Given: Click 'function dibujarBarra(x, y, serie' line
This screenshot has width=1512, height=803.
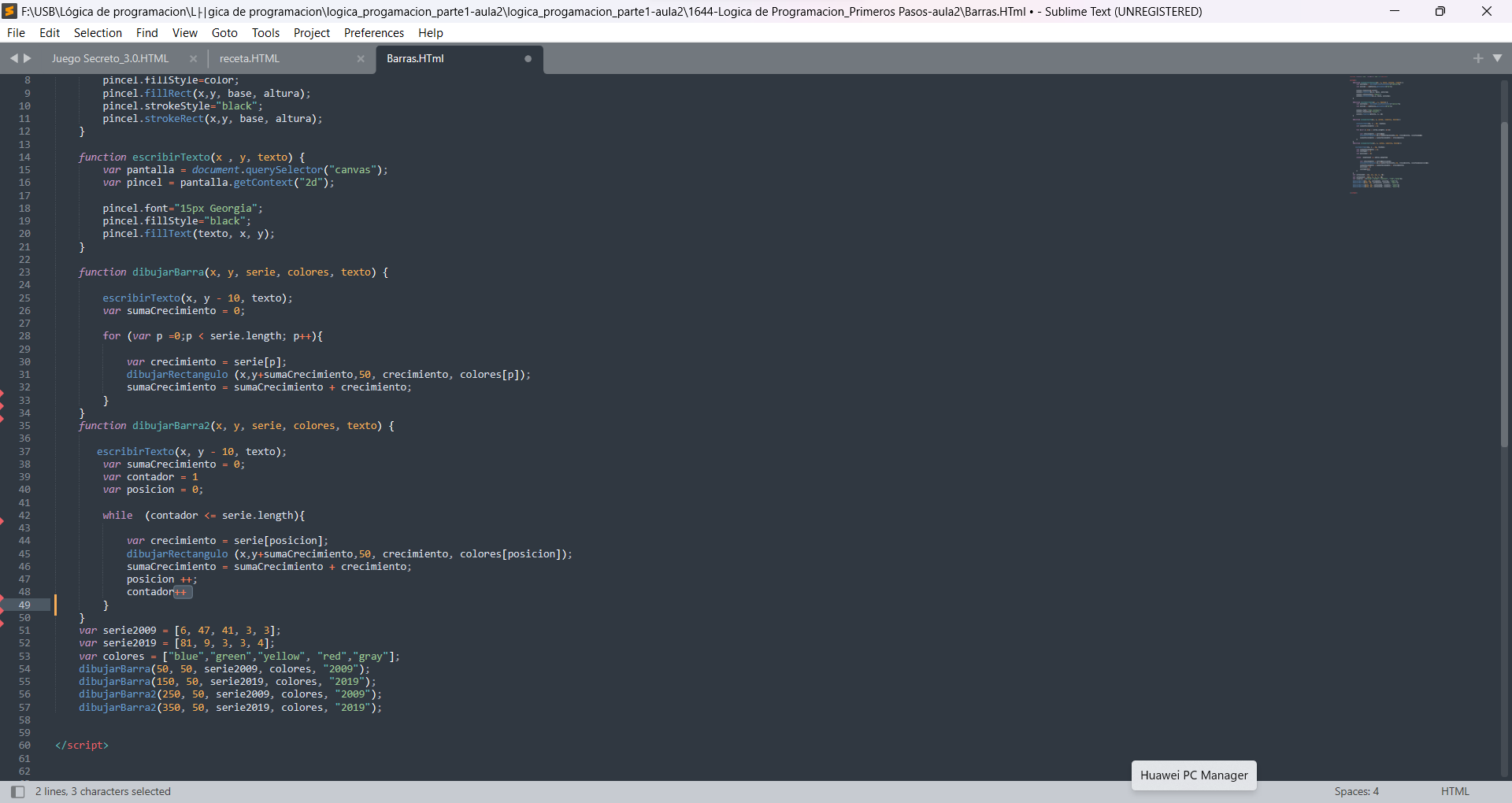Looking at the screenshot, I should point(233,272).
